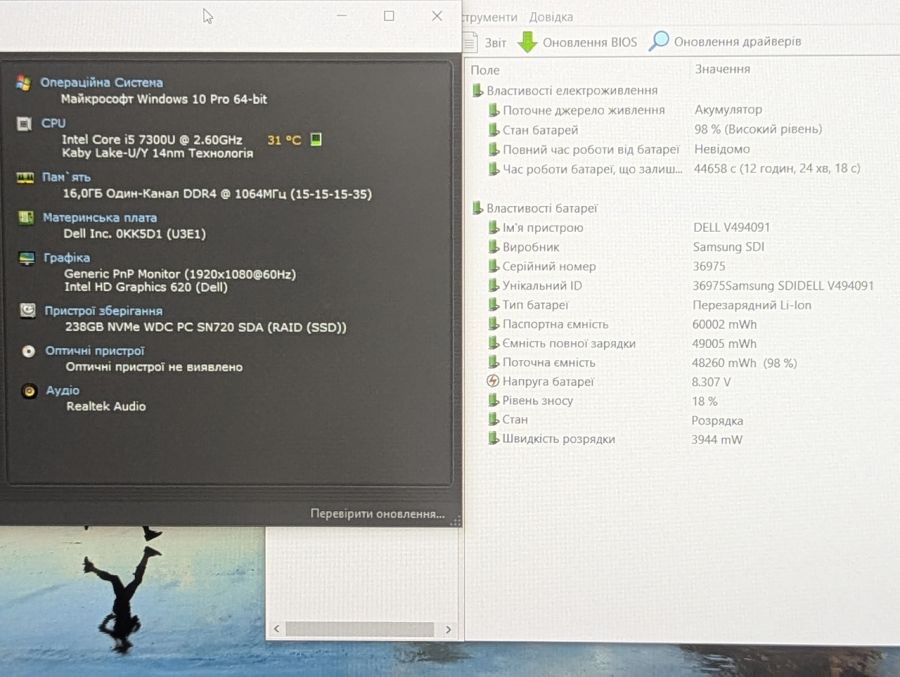
Task: Click the 60002 mWh value
Action: (724, 324)
